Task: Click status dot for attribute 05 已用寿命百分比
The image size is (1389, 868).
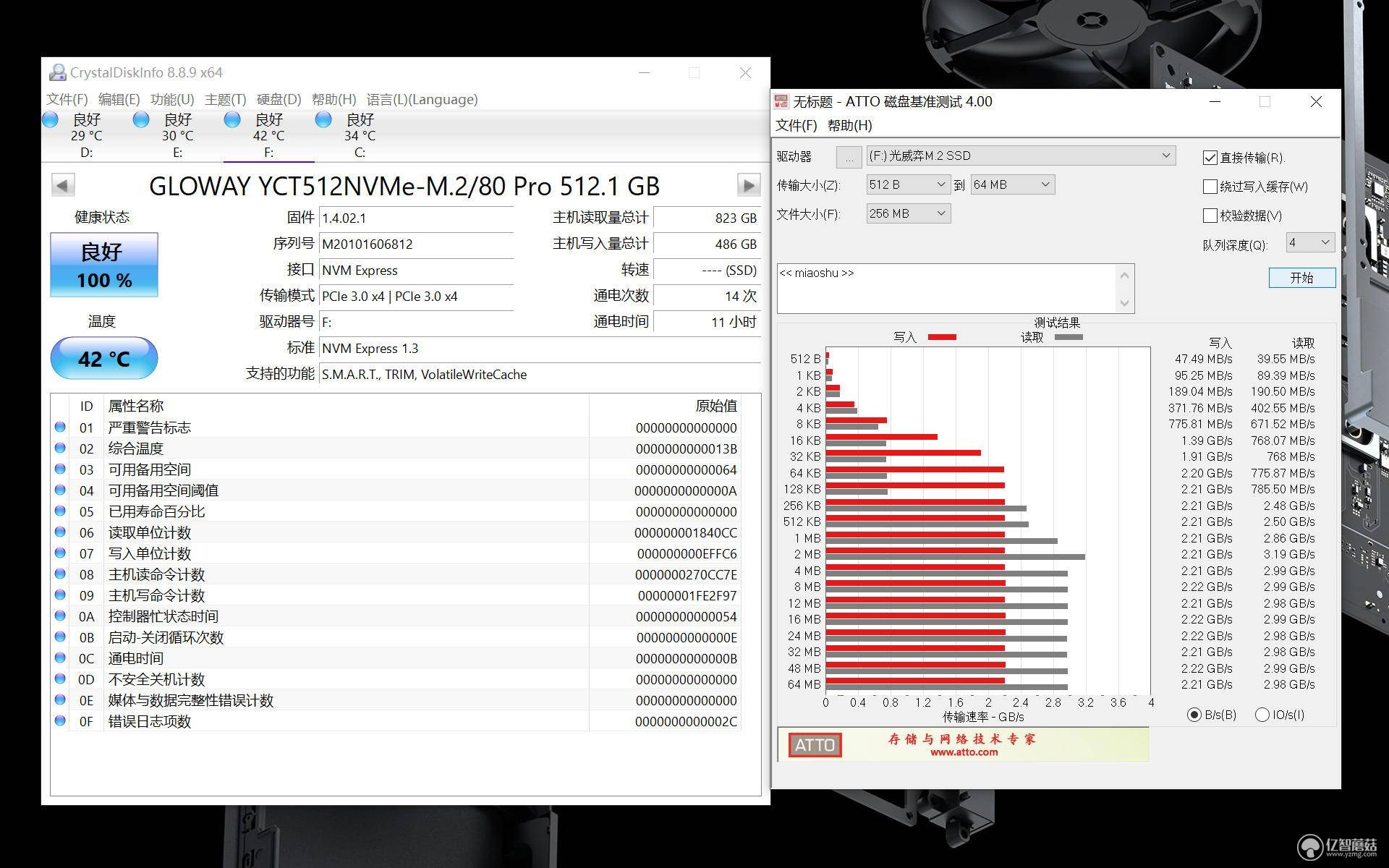Action: (x=60, y=511)
